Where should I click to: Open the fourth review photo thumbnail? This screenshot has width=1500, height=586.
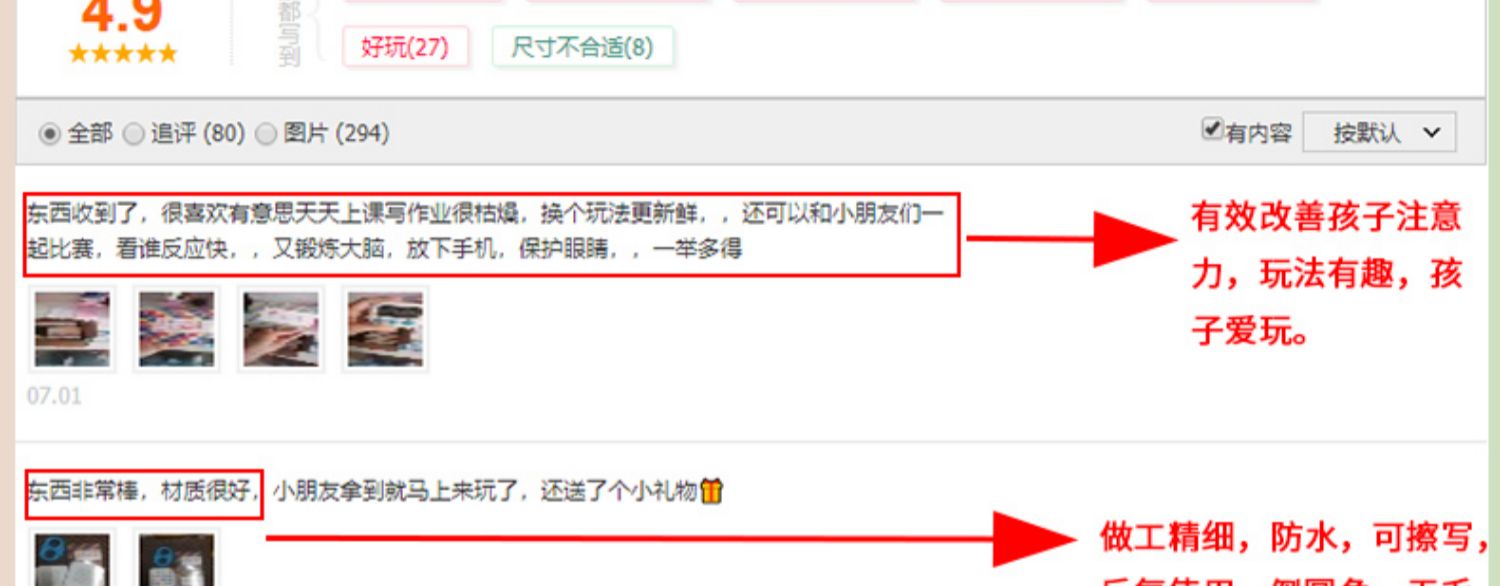(x=385, y=329)
